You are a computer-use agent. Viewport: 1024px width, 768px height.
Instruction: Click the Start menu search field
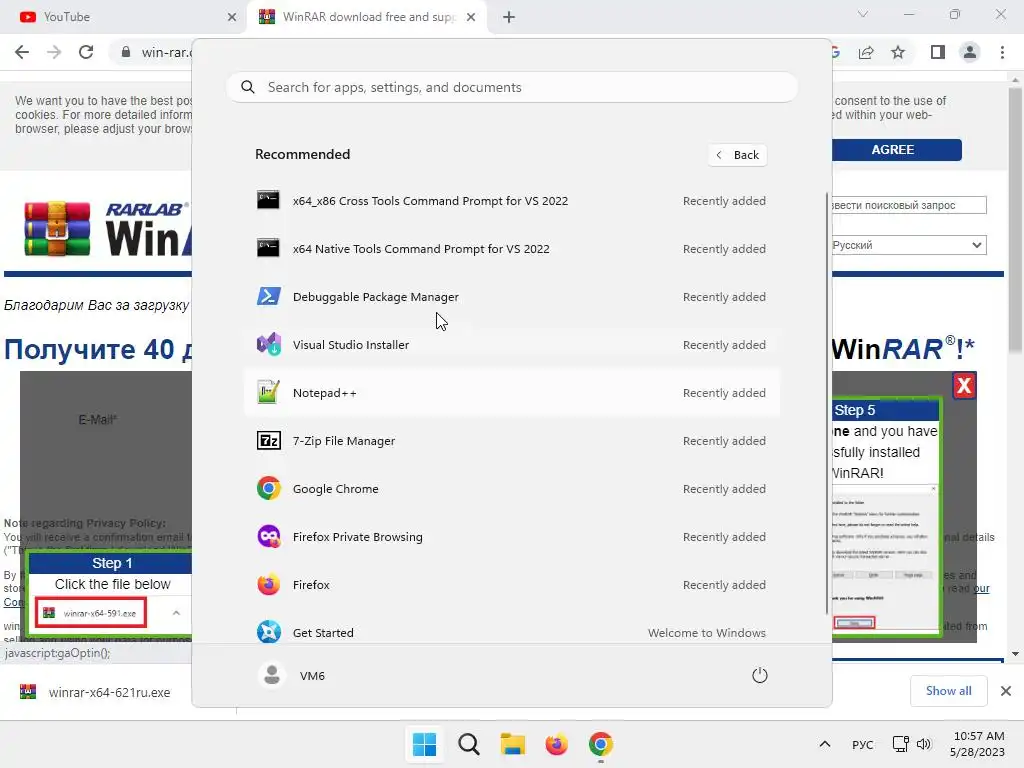click(x=512, y=87)
